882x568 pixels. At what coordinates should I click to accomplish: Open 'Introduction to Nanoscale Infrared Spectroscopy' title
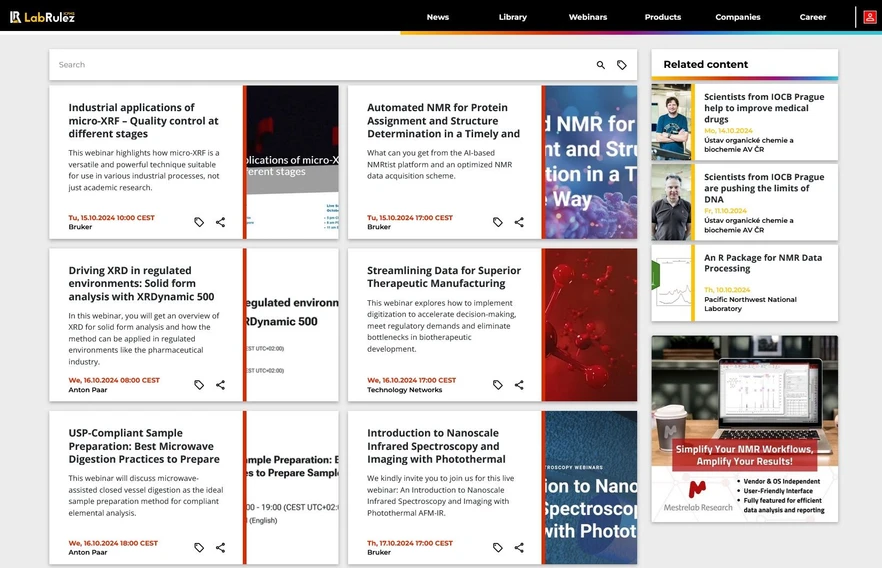point(436,446)
